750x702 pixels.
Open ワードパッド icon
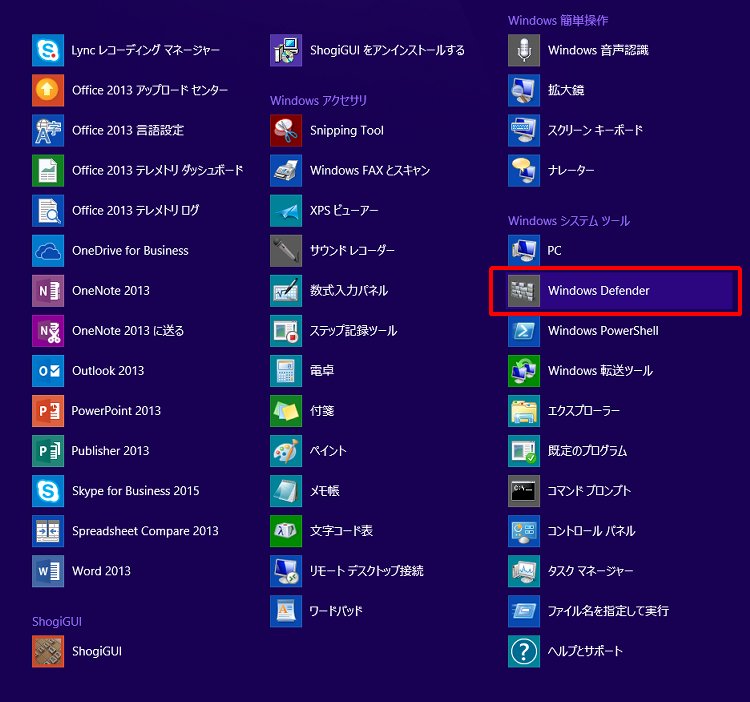(x=286, y=611)
